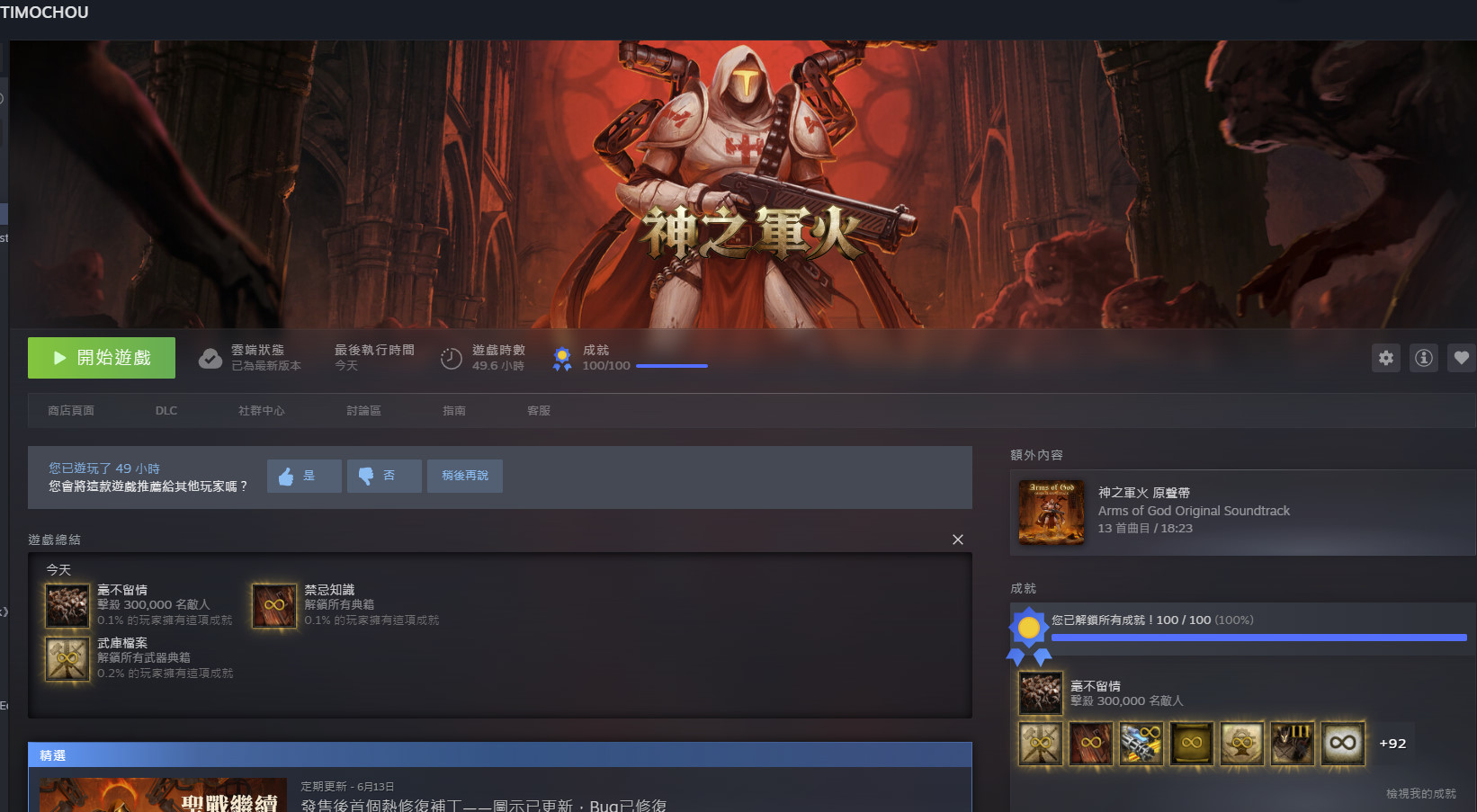Click the 解鎖所有武器典籍 description

[144, 658]
